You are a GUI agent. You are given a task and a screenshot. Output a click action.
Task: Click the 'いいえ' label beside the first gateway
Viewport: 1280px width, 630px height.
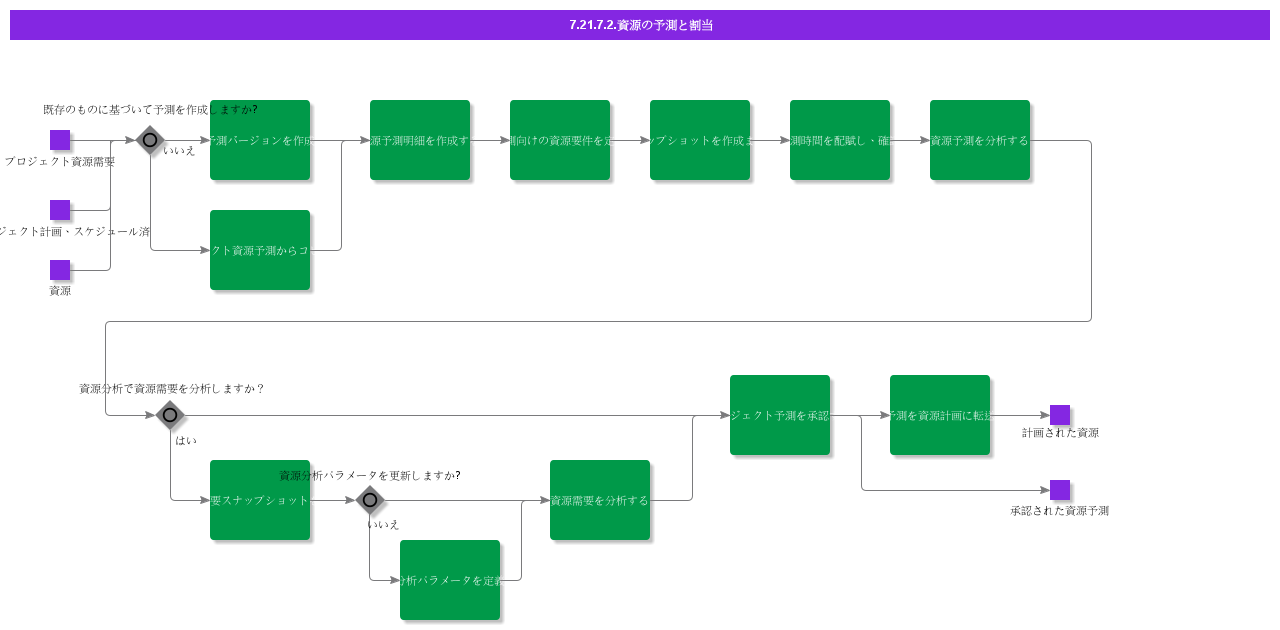click(x=180, y=151)
